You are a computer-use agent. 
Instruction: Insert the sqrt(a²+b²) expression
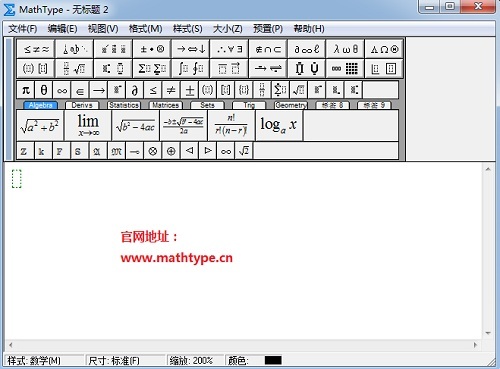coord(40,125)
